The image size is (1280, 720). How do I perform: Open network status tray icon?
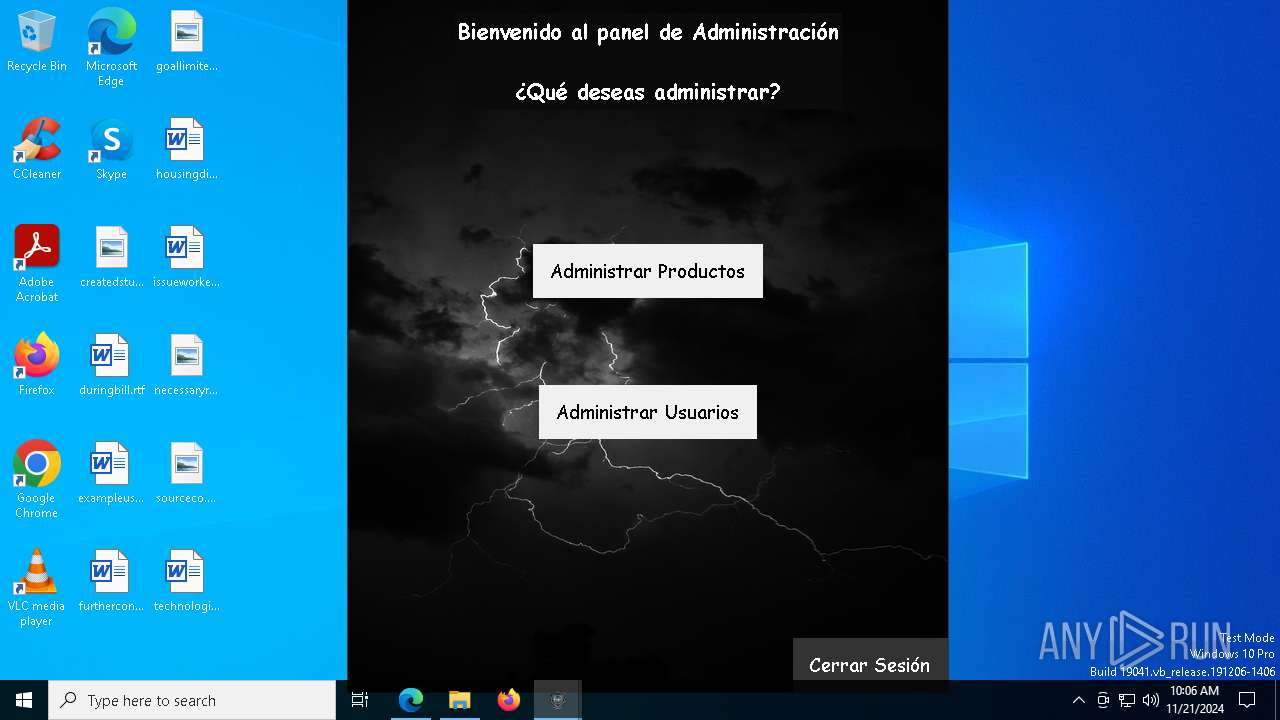tap(1127, 700)
